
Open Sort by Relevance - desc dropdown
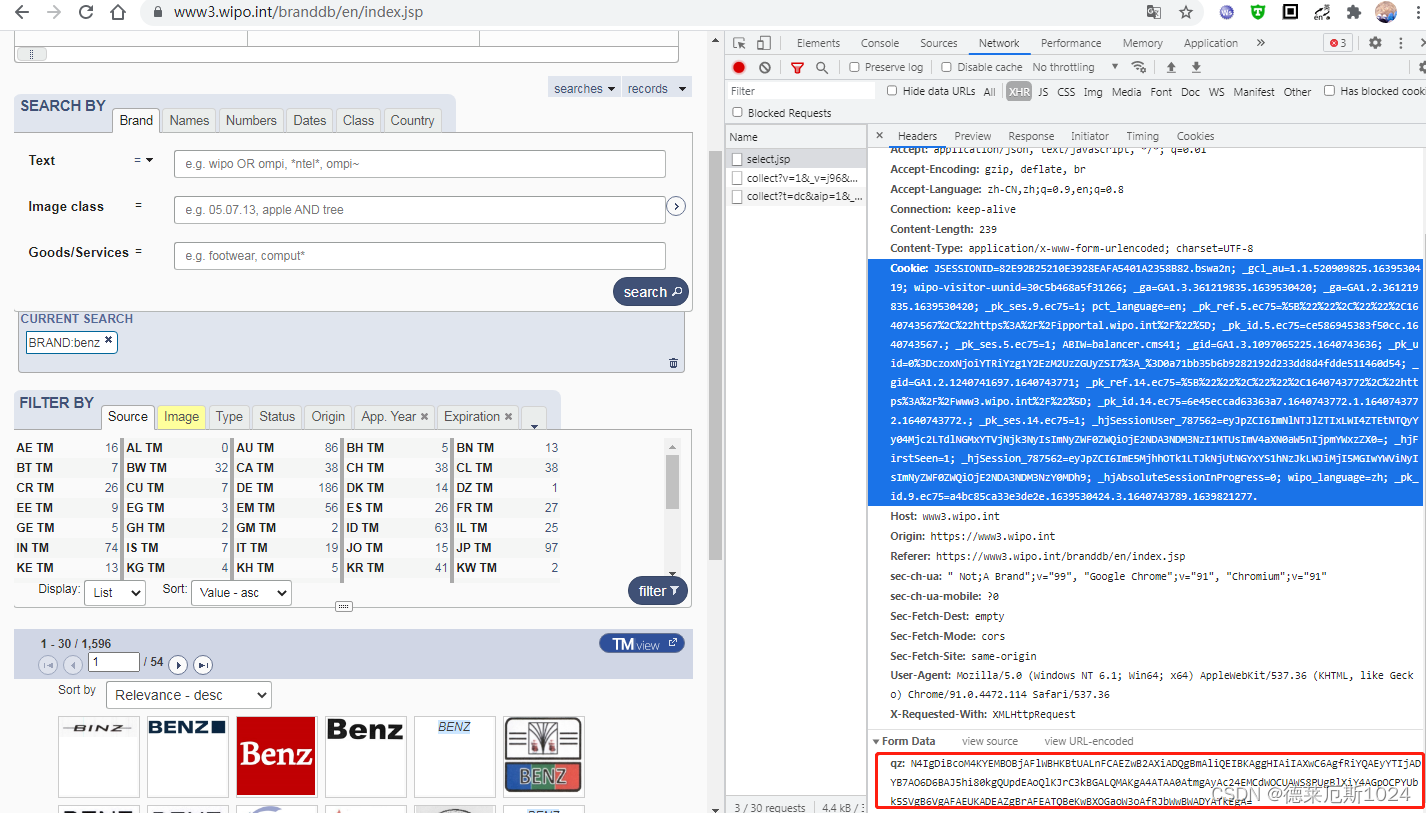point(189,695)
